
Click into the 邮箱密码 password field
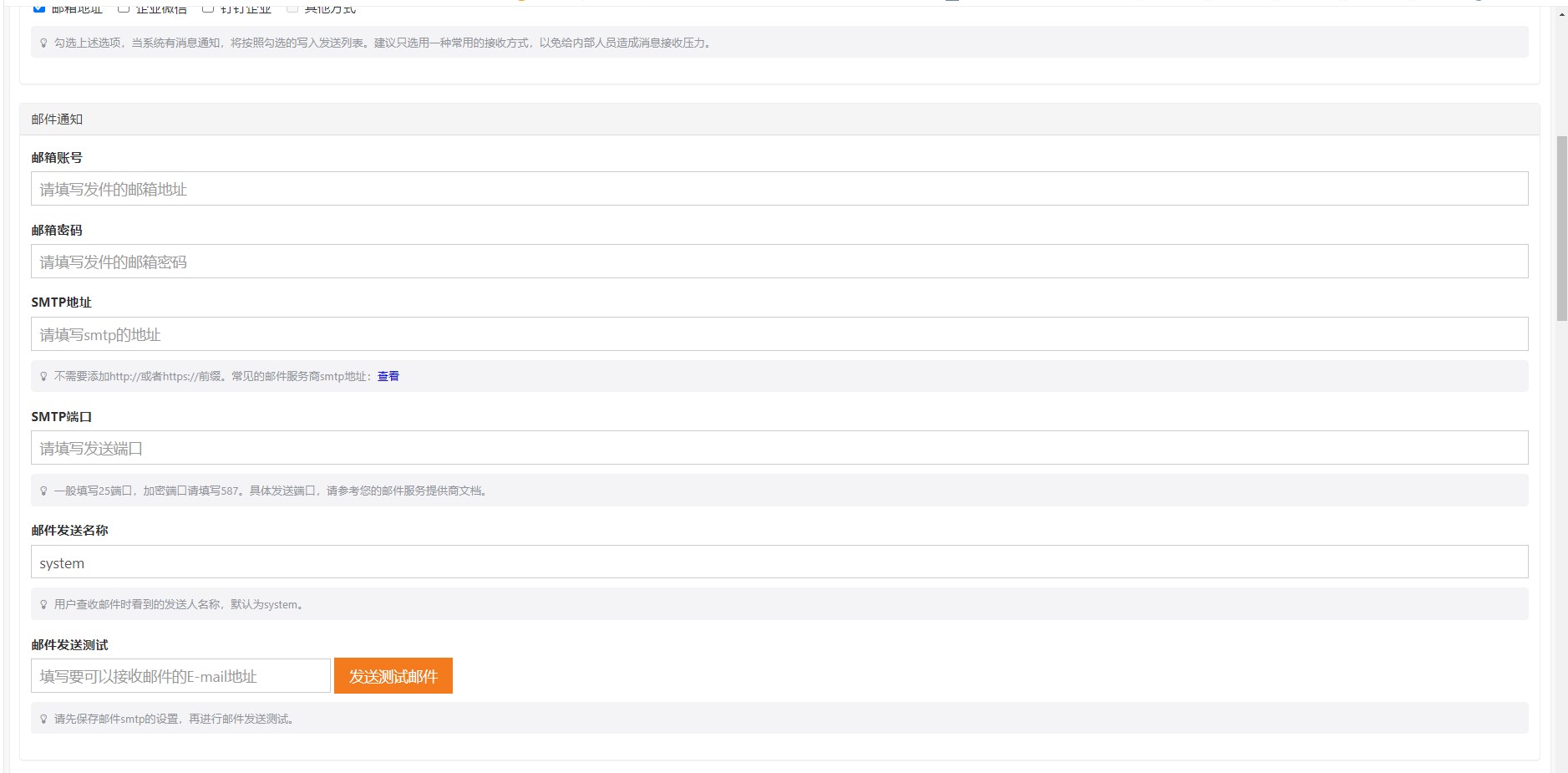(x=779, y=262)
